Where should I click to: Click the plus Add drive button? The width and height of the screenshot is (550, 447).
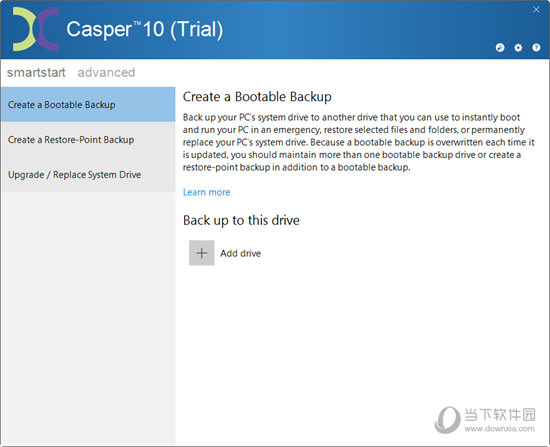tap(202, 253)
